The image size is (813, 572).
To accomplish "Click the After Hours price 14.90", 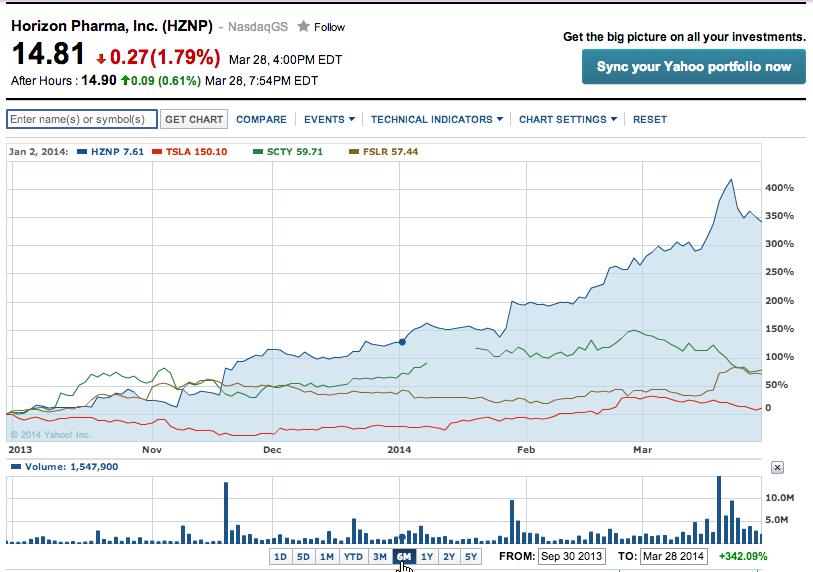I will tap(99, 80).
